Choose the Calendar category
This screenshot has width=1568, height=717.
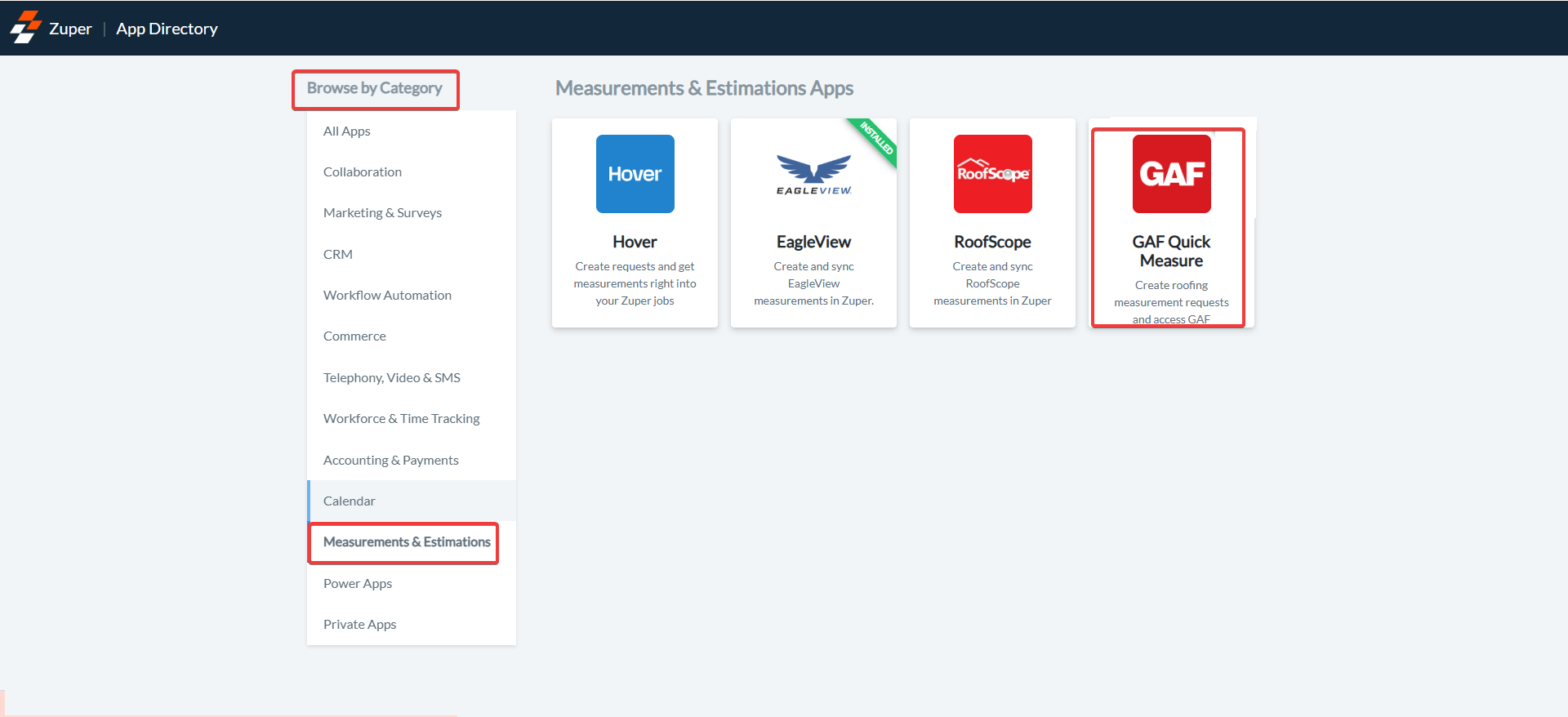click(x=412, y=501)
